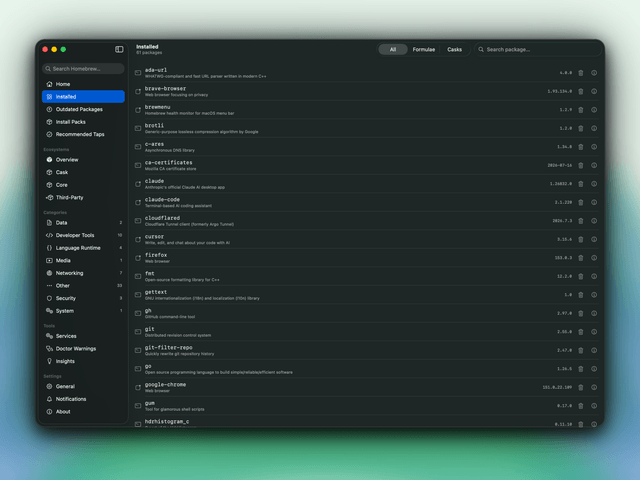Click trash icon for gettext
The width and height of the screenshot is (640, 480).
tap(580, 295)
